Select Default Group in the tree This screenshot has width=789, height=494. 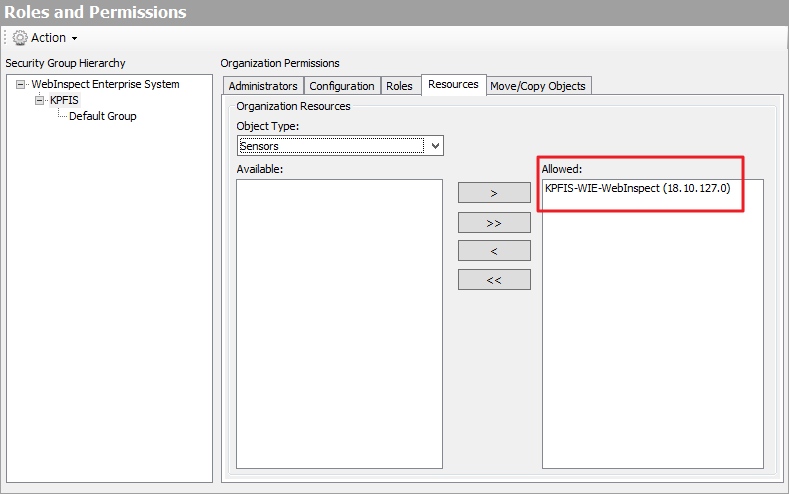(x=102, y=116)
